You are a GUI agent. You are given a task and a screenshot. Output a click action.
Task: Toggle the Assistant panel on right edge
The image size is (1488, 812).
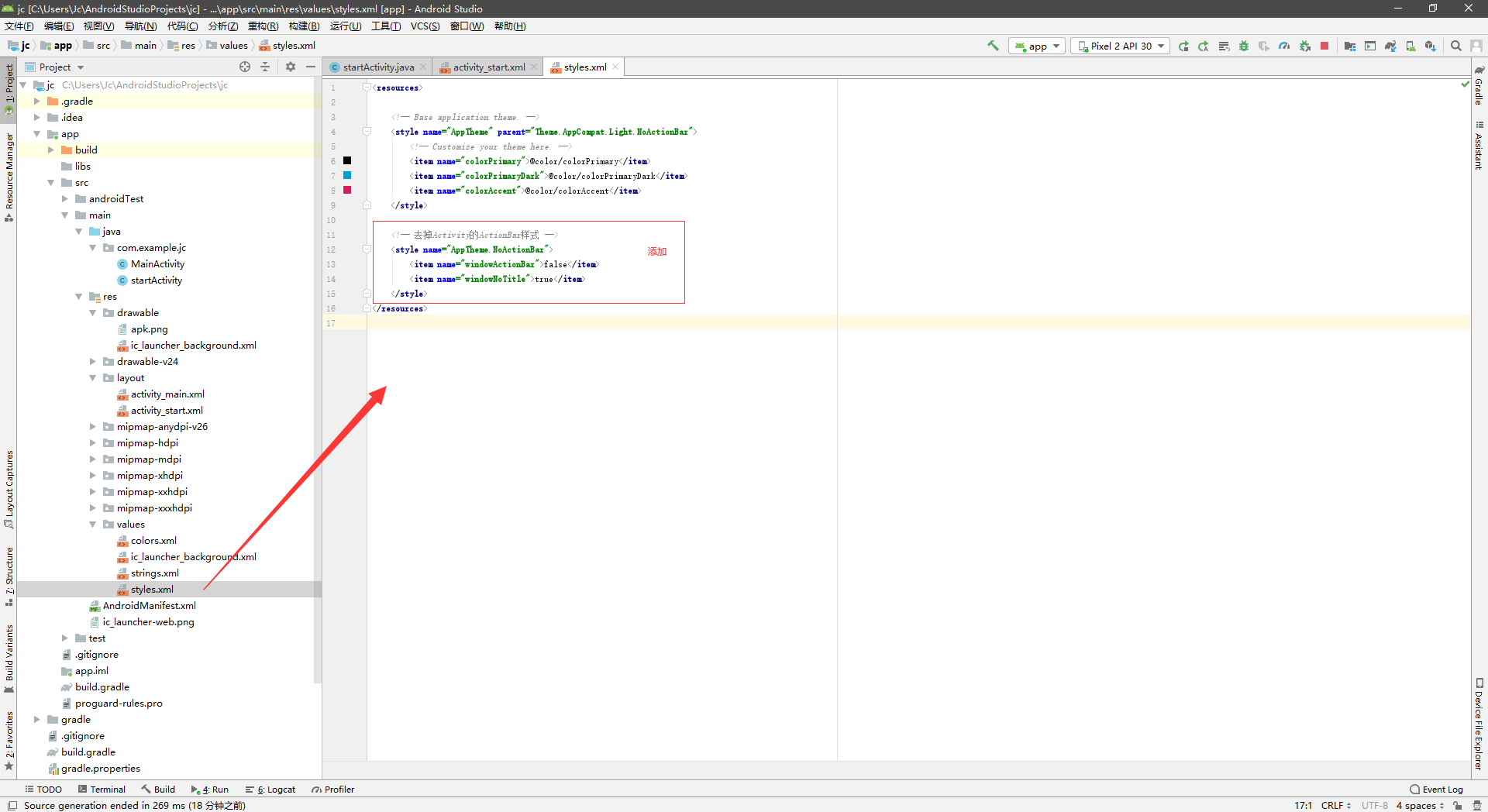point(1479,146)
